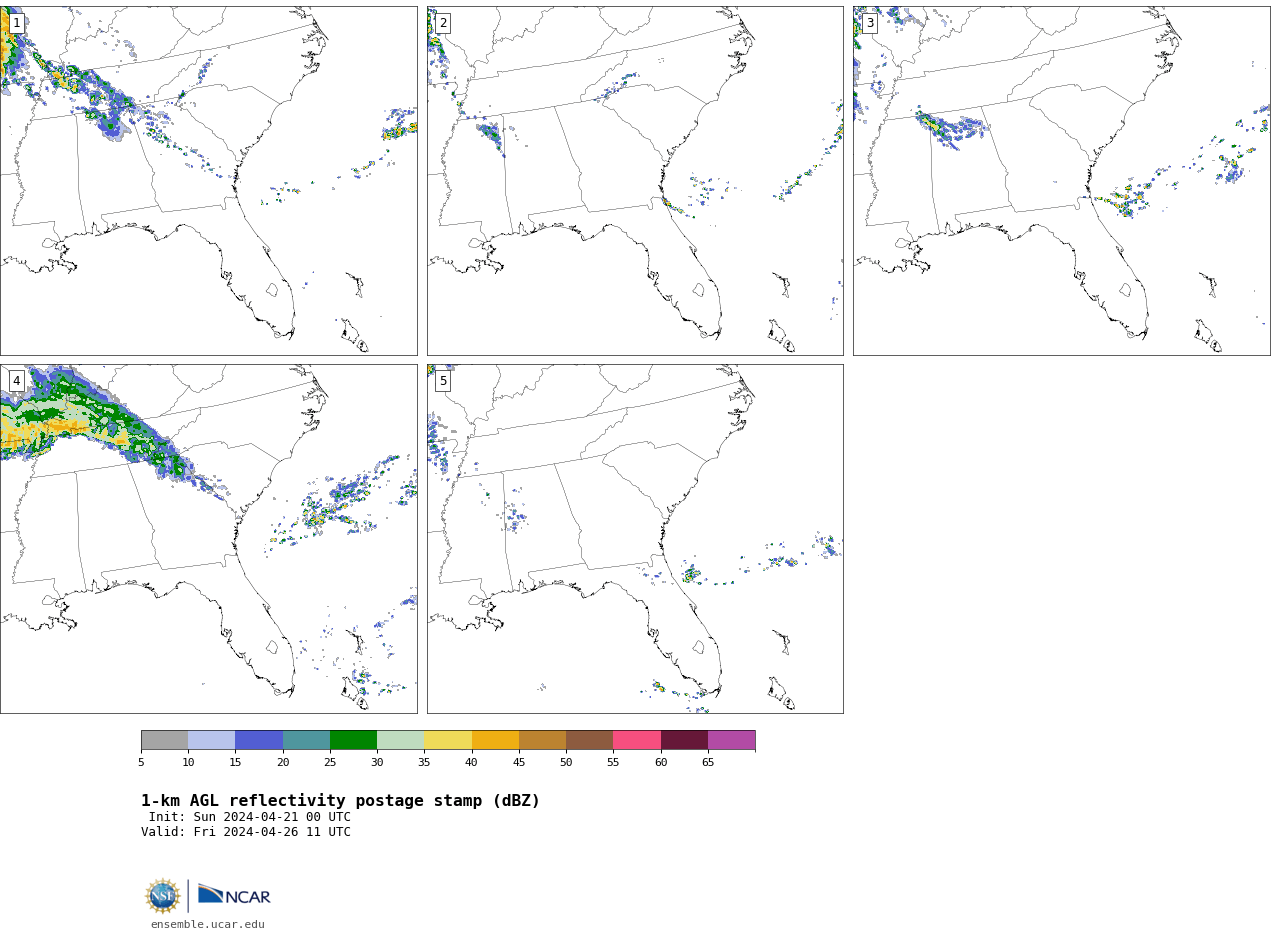
Task: Click the orange 40-45 dBZ swatch
Action: pos(495,740)
